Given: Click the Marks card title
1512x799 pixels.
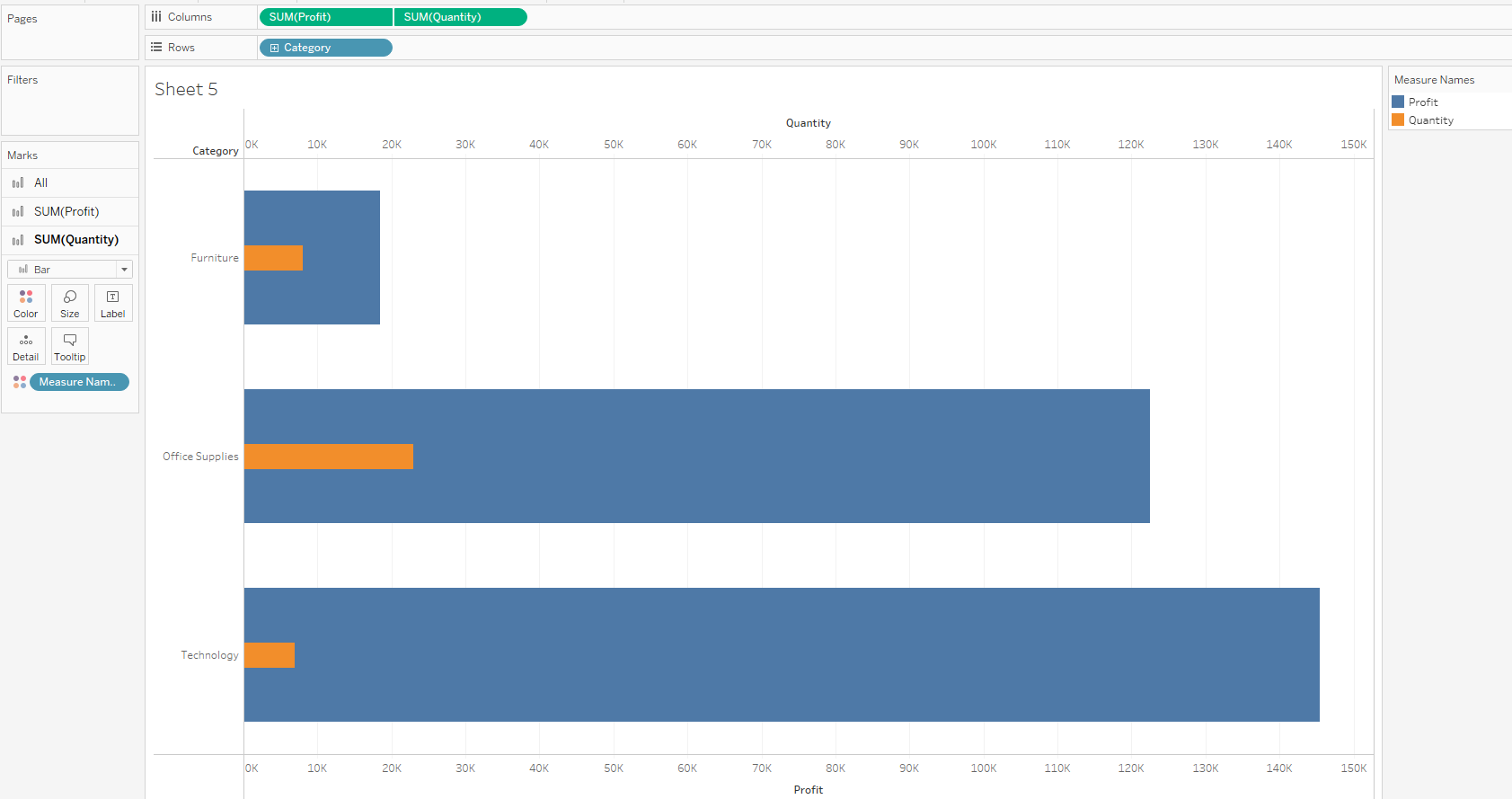Looking at the screenshot, I should pyautogui.click(x=22, y=155).
